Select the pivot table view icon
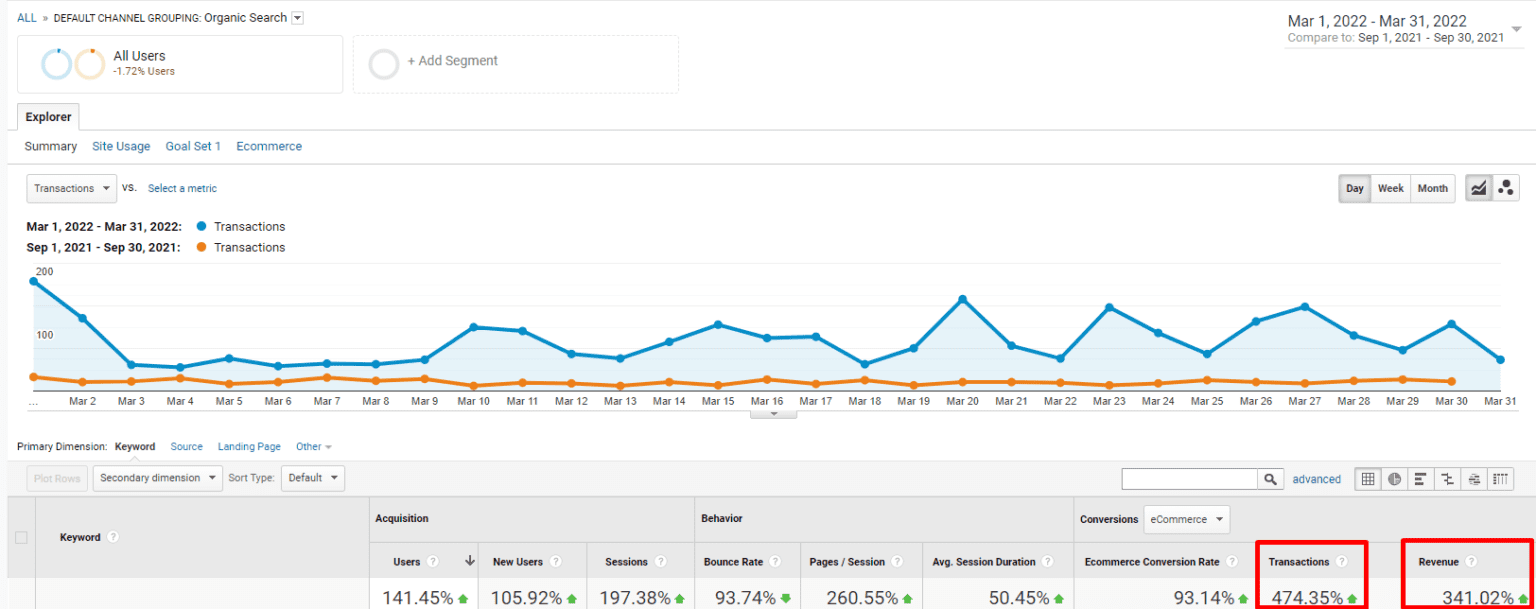Screen dimensions: 1536x609 (x=1500, y=479)
